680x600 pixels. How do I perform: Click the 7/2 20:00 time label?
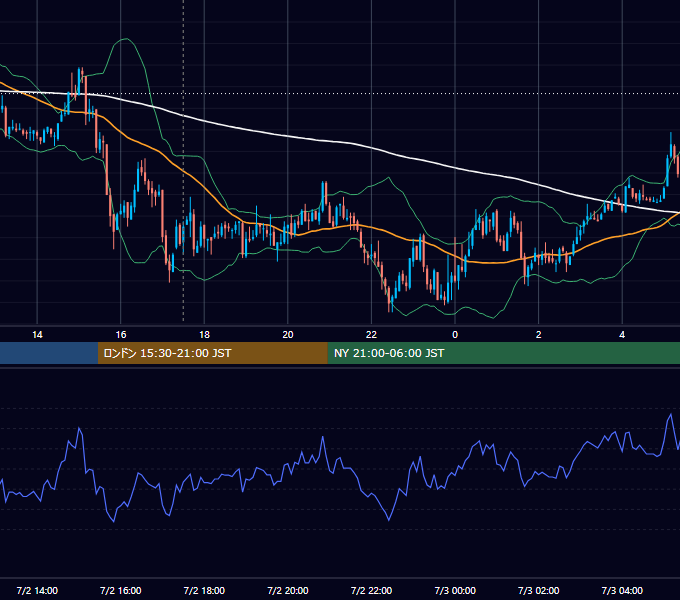(288, 590)
